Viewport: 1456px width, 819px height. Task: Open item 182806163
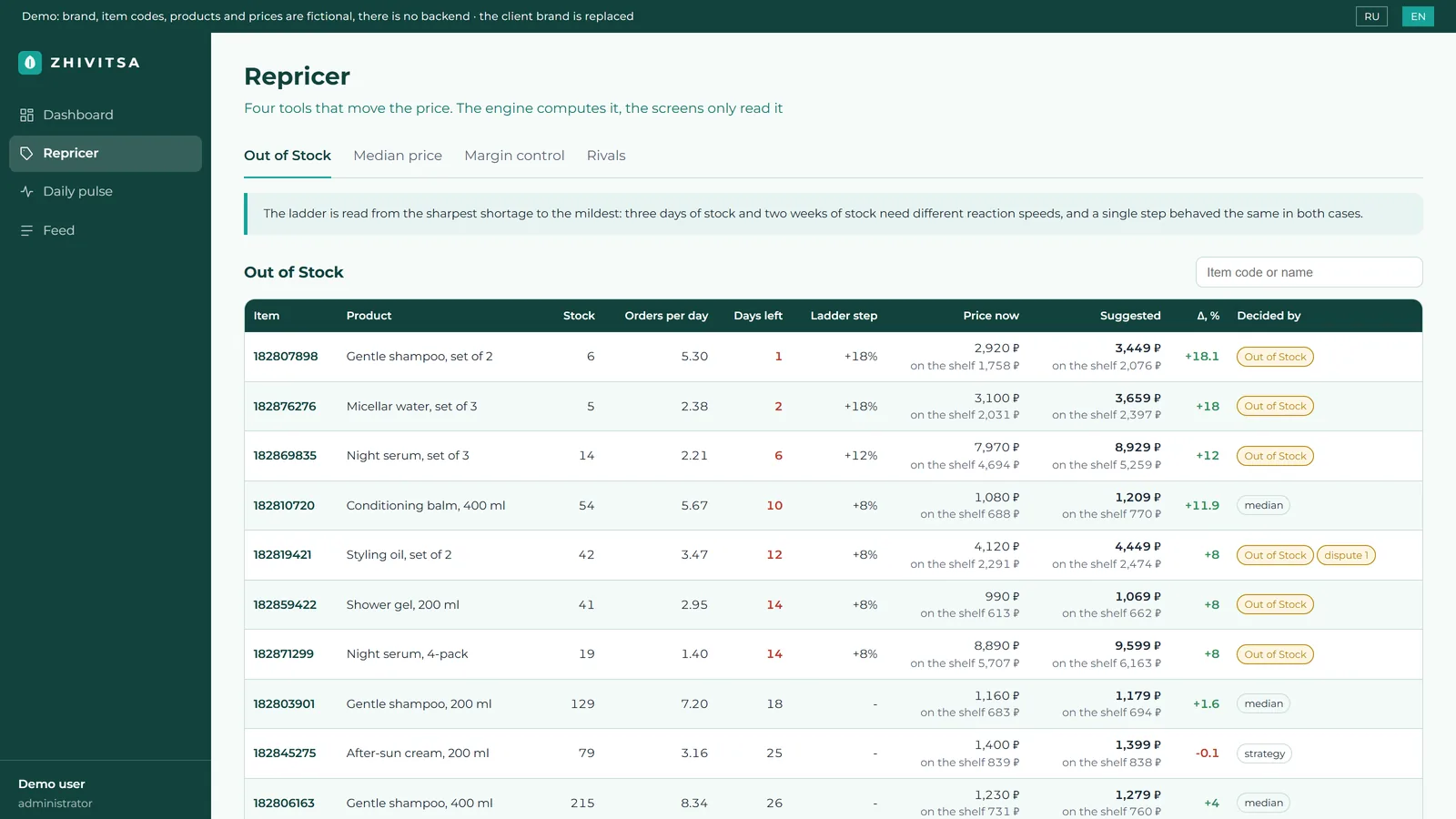click(284, 803)
